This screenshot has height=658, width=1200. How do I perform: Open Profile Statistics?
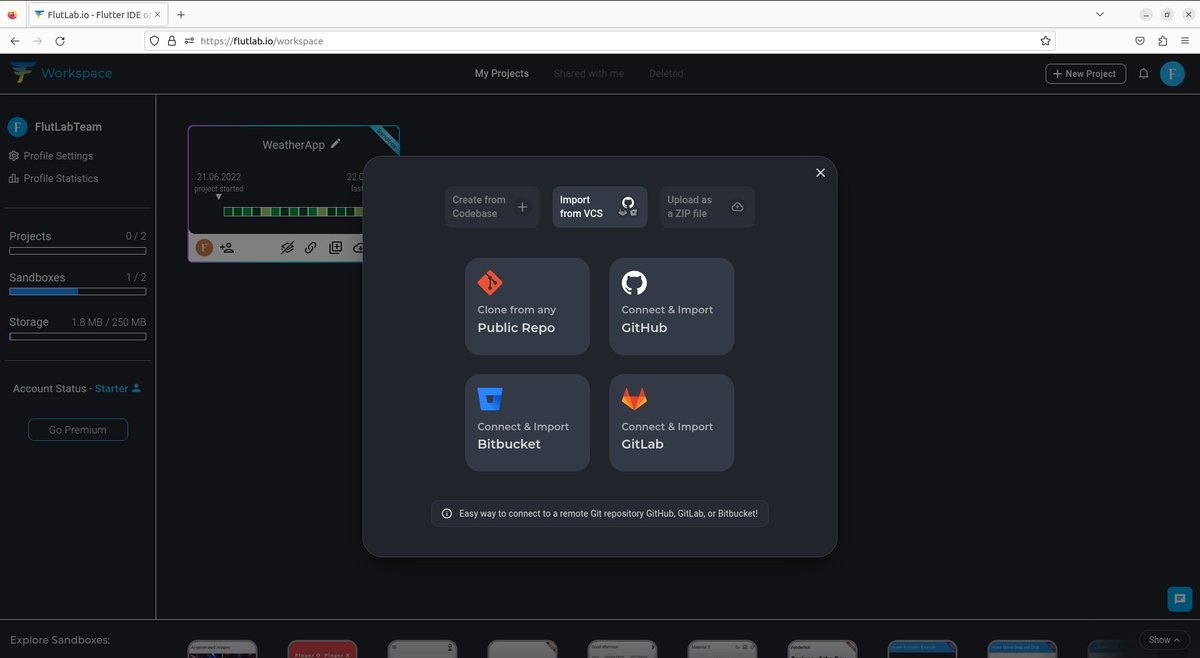coord(54,178)
